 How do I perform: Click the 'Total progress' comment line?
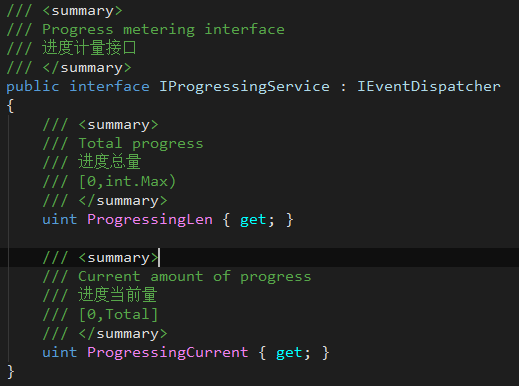coord(141,144)
